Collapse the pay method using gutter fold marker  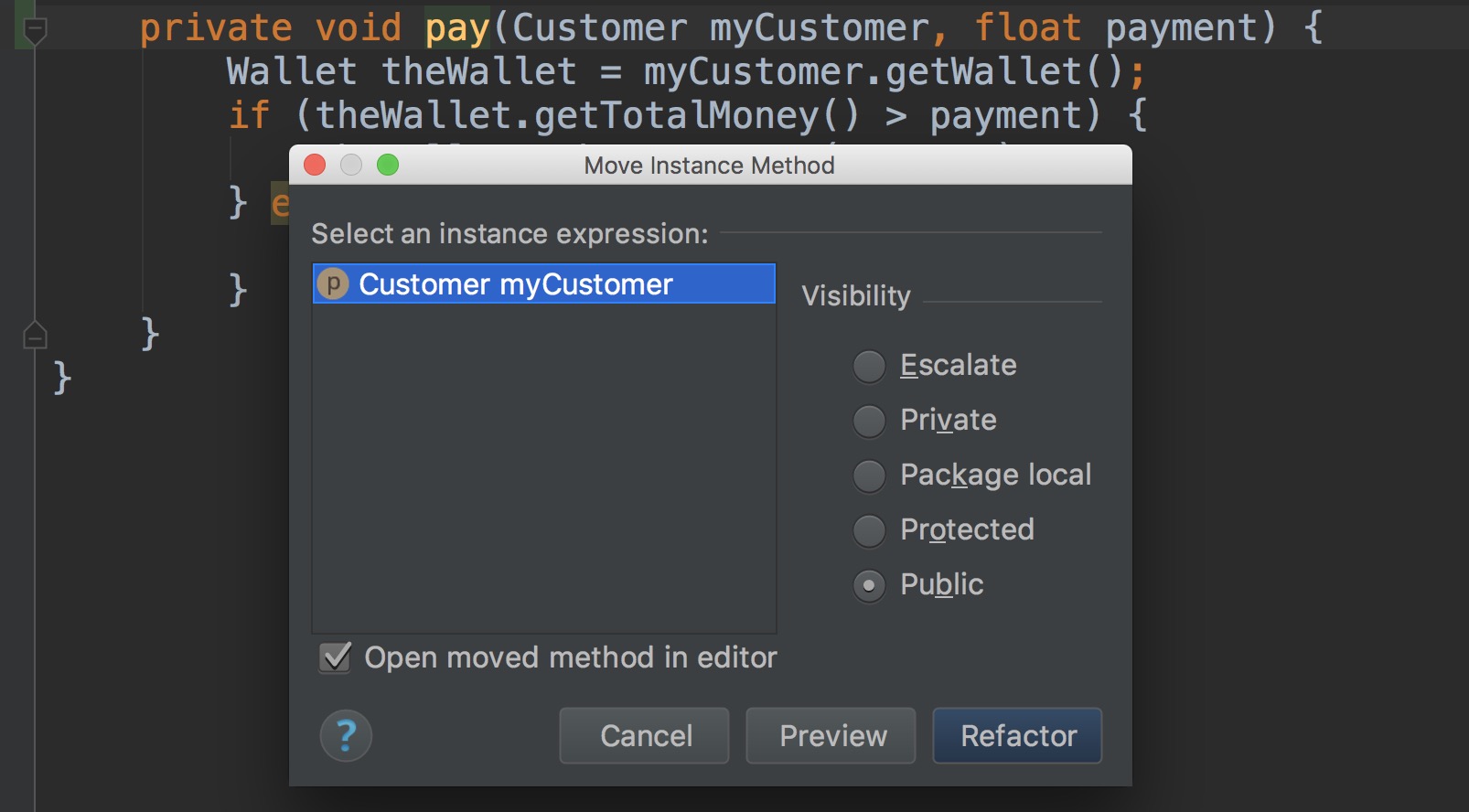coord(34,32)
